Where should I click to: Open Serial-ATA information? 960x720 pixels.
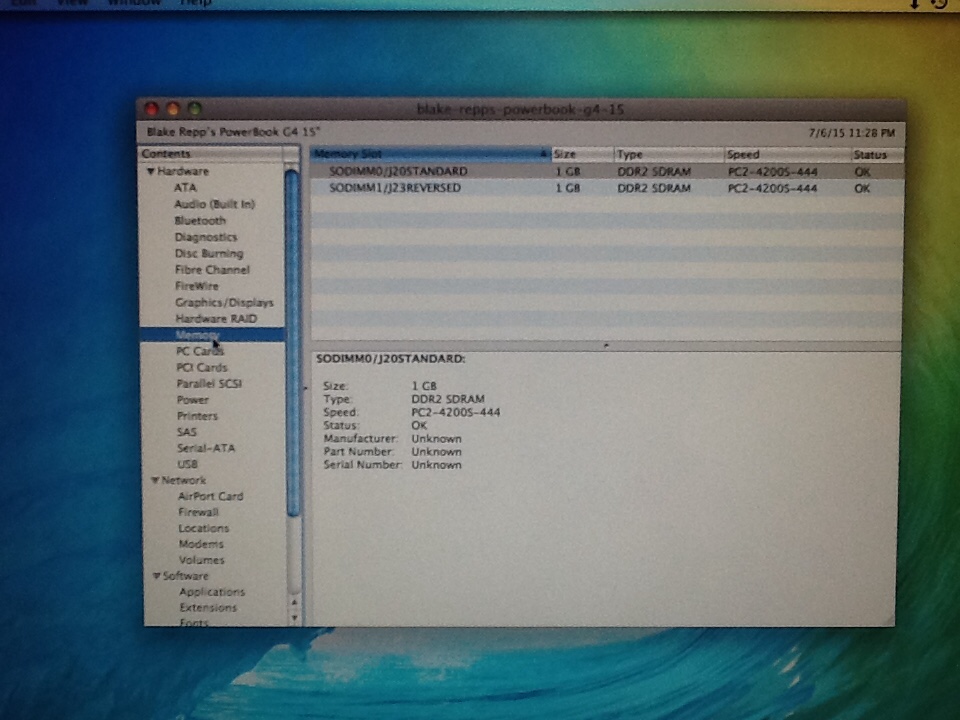206,448
